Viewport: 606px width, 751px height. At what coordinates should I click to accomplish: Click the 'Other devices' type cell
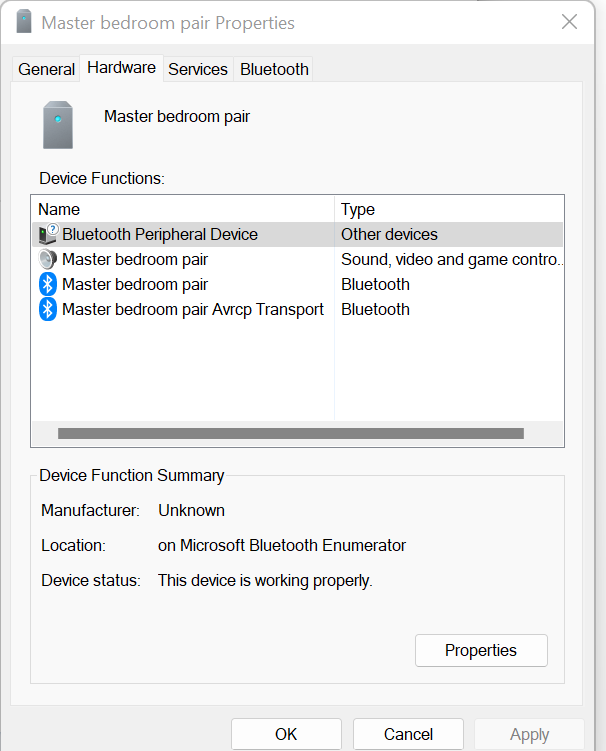389,234
